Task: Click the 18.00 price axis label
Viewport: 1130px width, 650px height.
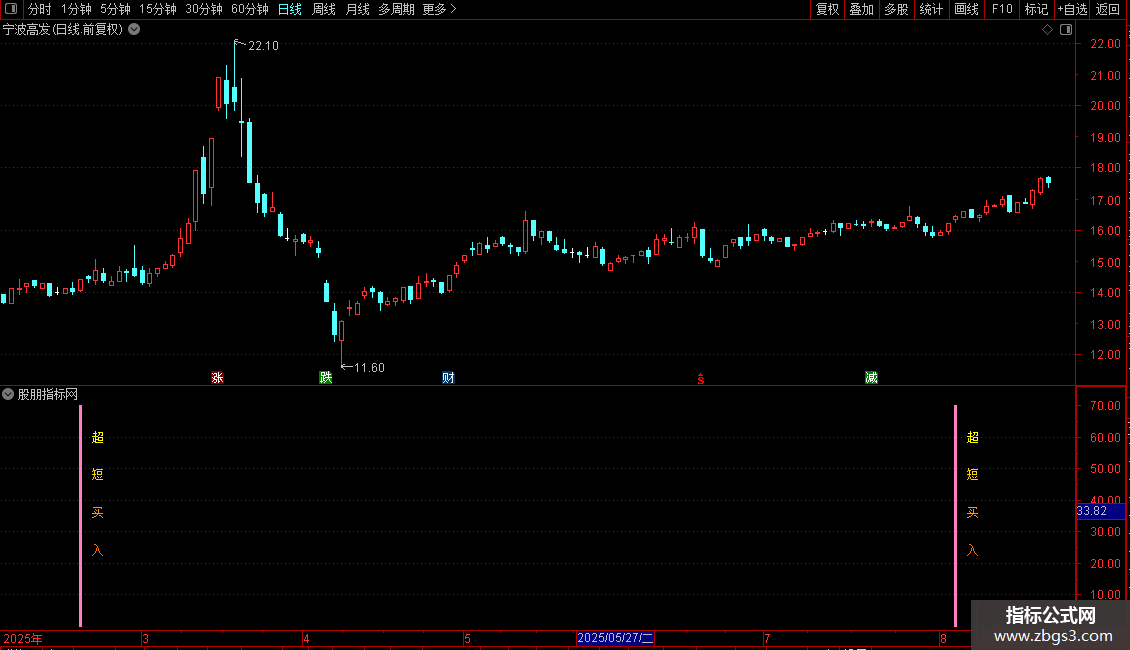Action: (x=1105, y=168)
